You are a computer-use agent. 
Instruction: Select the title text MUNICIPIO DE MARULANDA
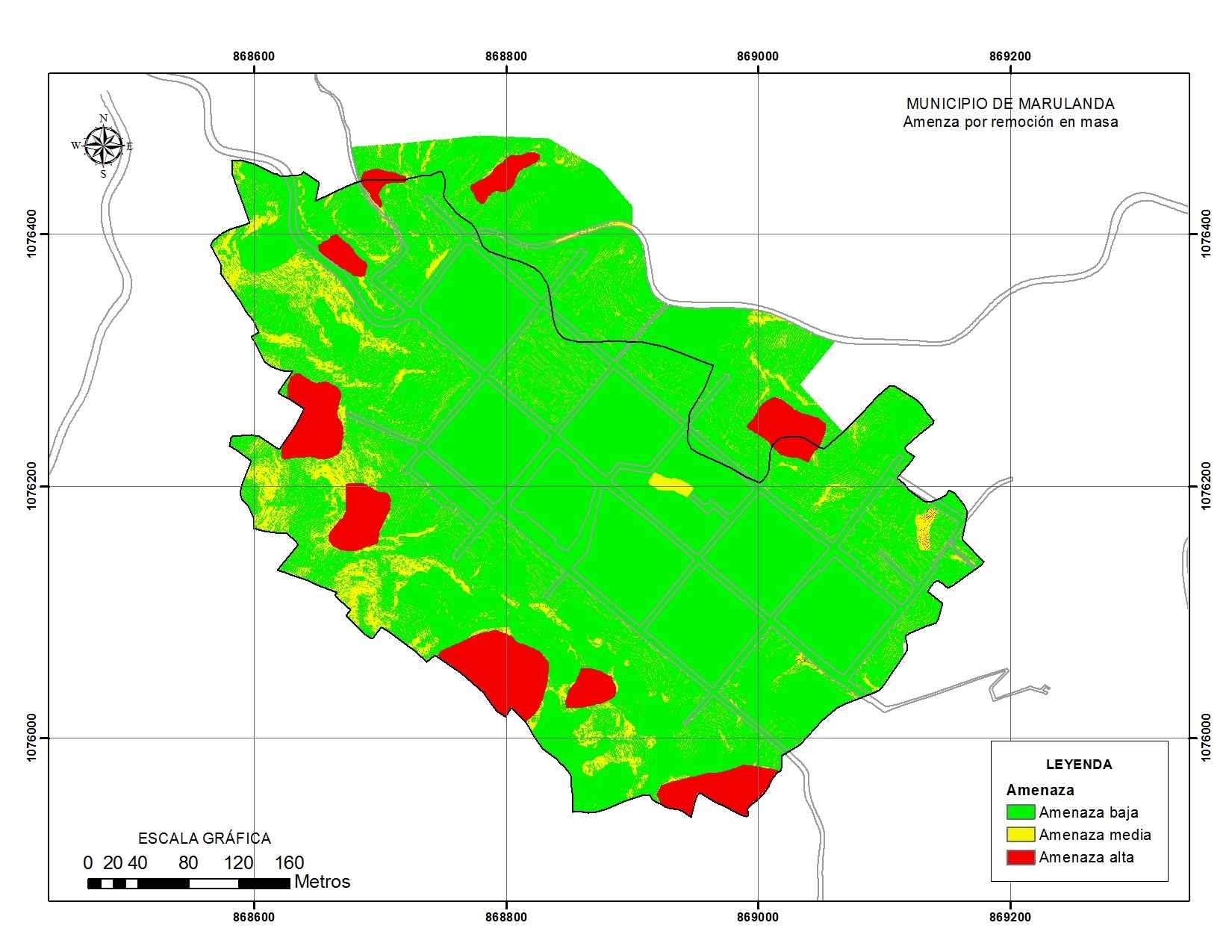[1010, 104]
